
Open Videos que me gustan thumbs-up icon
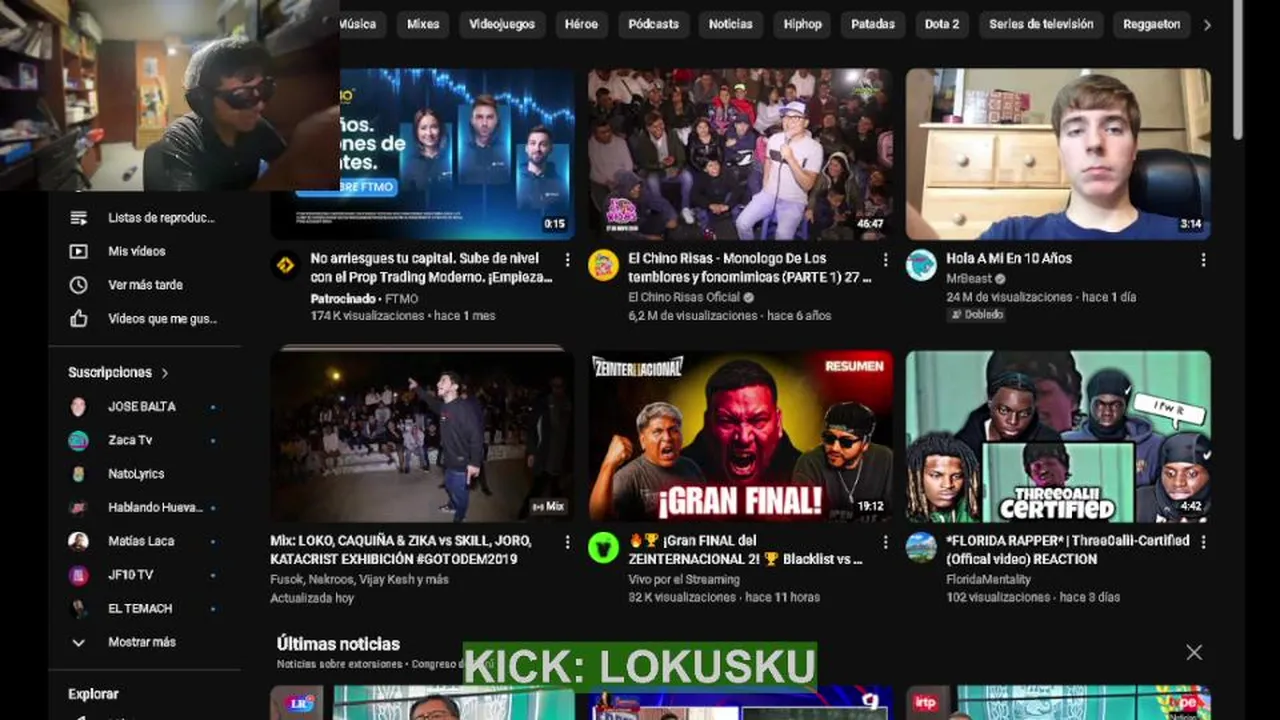pyautogui.click(x=79, y=319)
